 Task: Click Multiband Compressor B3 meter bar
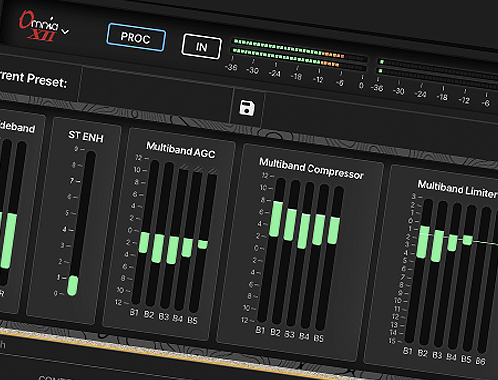click(x=300, y=255)
